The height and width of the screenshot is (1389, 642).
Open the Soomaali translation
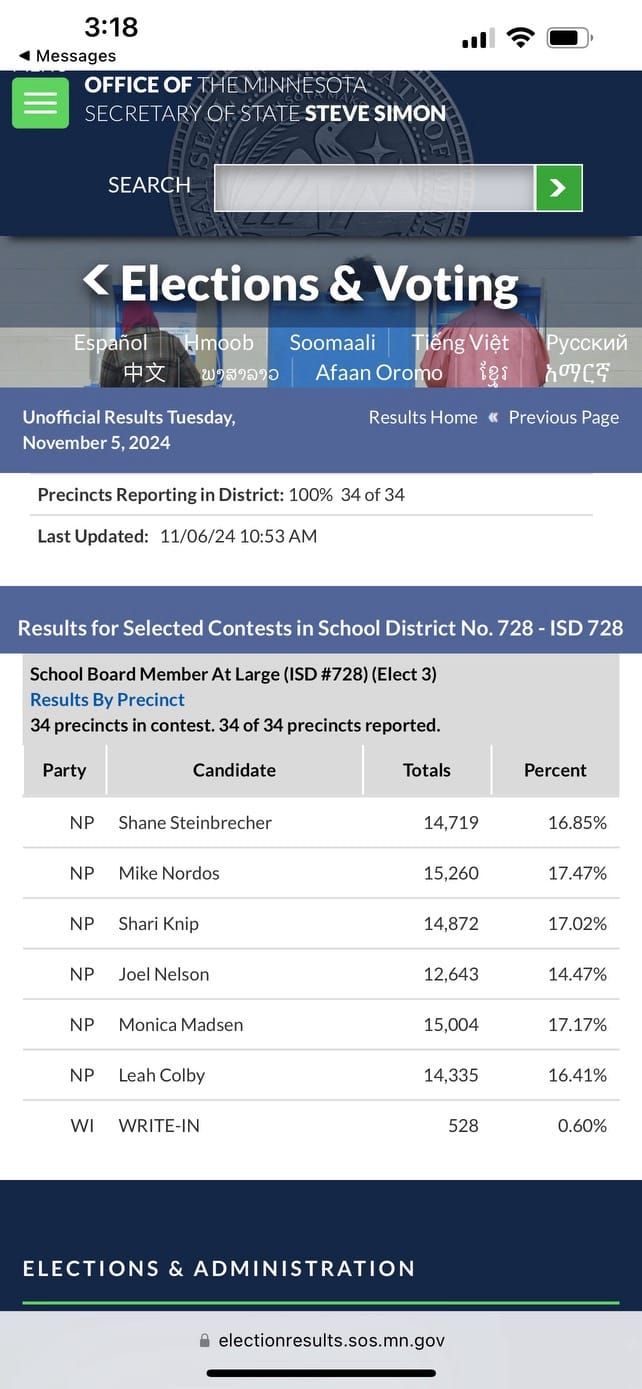point(332,342)
